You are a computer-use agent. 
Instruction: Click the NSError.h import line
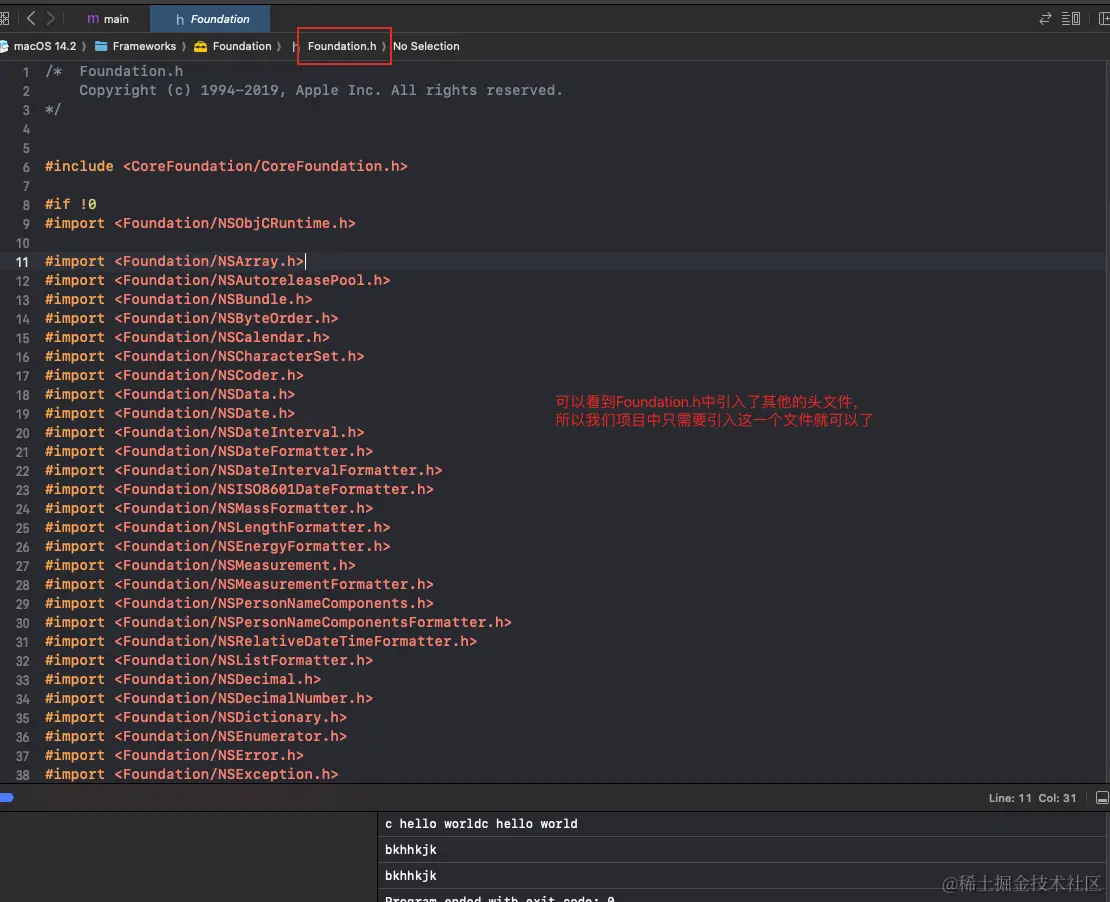(x=175, y=756)
